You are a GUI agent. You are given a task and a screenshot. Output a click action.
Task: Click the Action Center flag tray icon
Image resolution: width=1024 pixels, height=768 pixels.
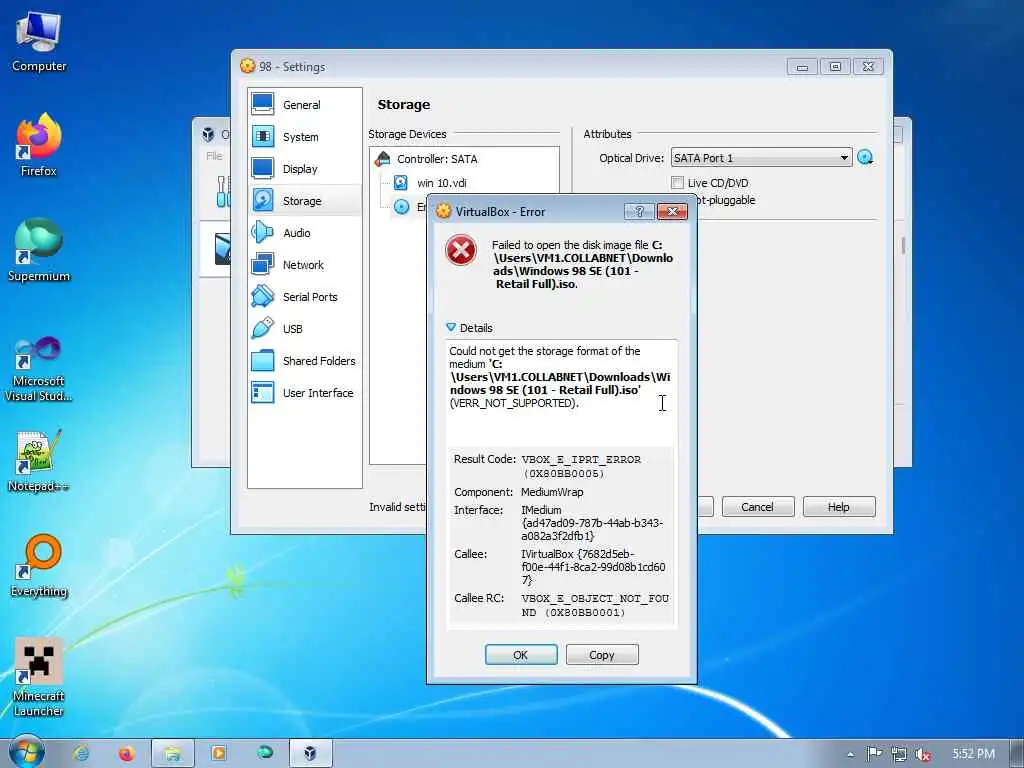[x=874, y=754]
